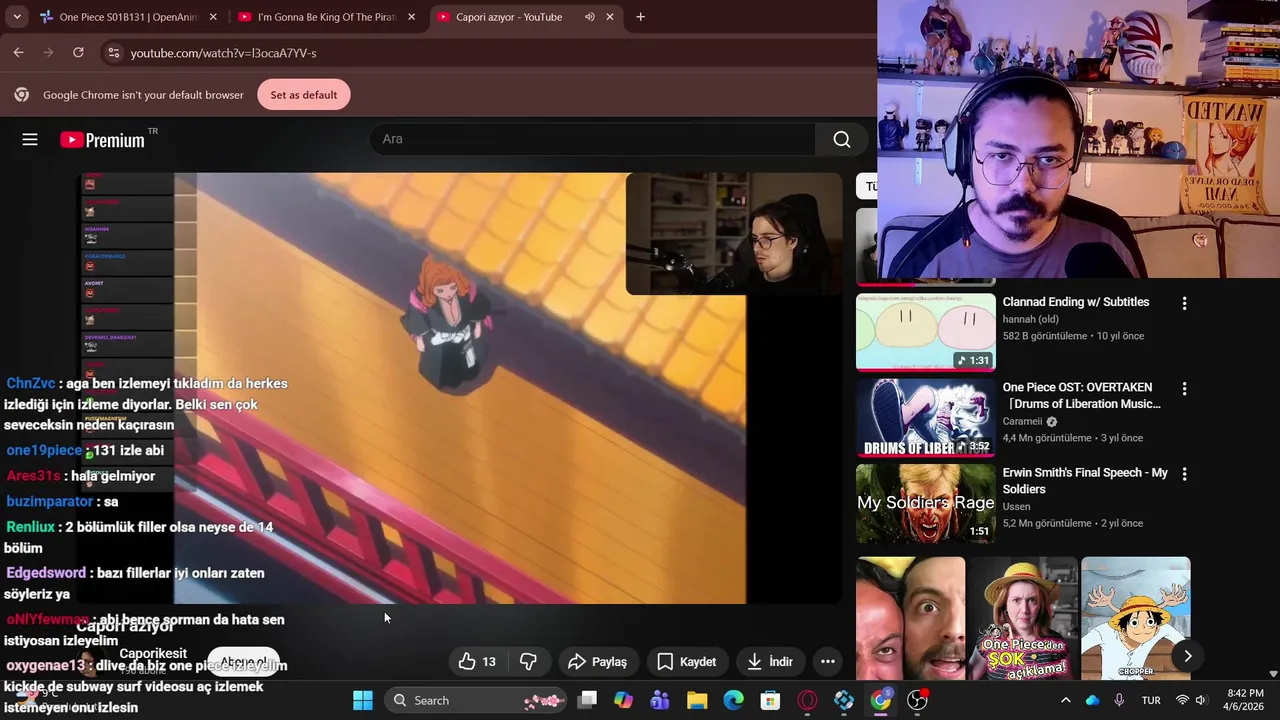Viewport: 1280px width, 720px height.
Task: Open My Soldiers Rage thumbnail
Action: (x=926, y=503)
